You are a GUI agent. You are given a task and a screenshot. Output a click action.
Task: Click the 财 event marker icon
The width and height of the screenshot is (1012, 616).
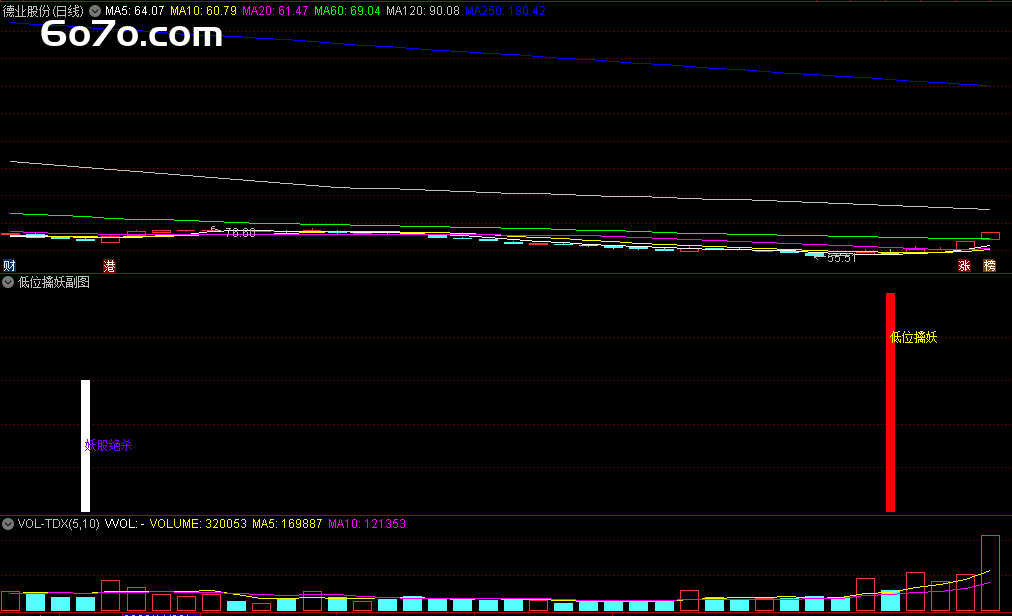(9, 266)
